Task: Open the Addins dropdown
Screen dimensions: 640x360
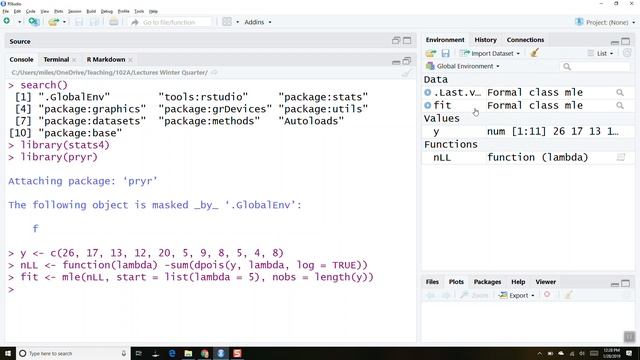Action: point(258,22)
